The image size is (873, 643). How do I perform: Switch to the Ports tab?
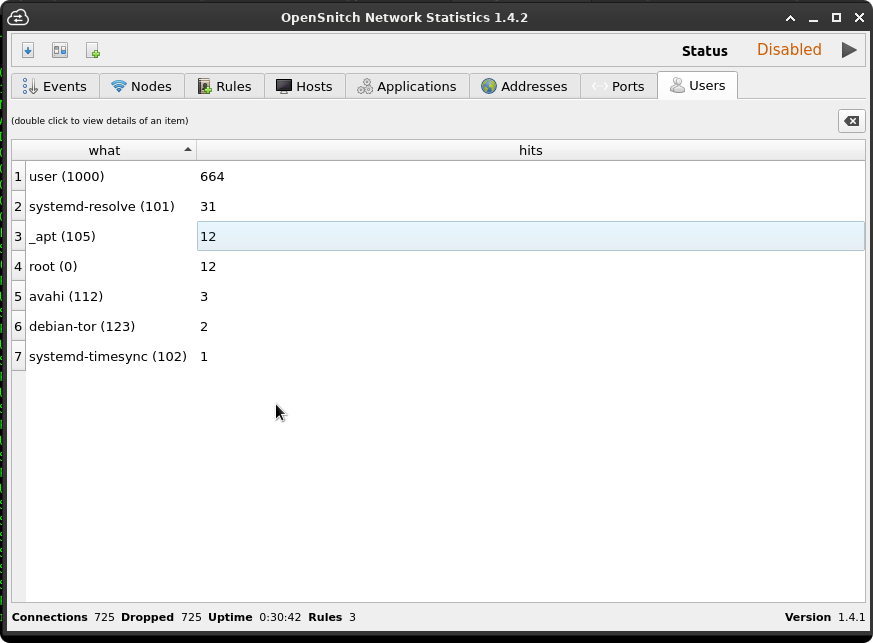point(619,86)
